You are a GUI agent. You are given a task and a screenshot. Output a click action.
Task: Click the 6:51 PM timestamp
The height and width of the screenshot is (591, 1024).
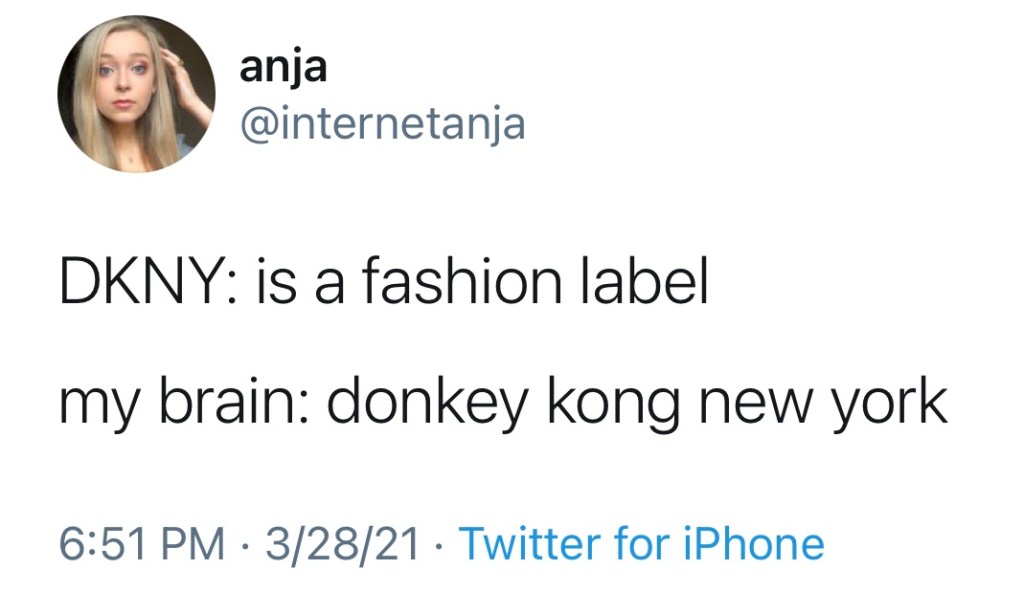point(142,545)
